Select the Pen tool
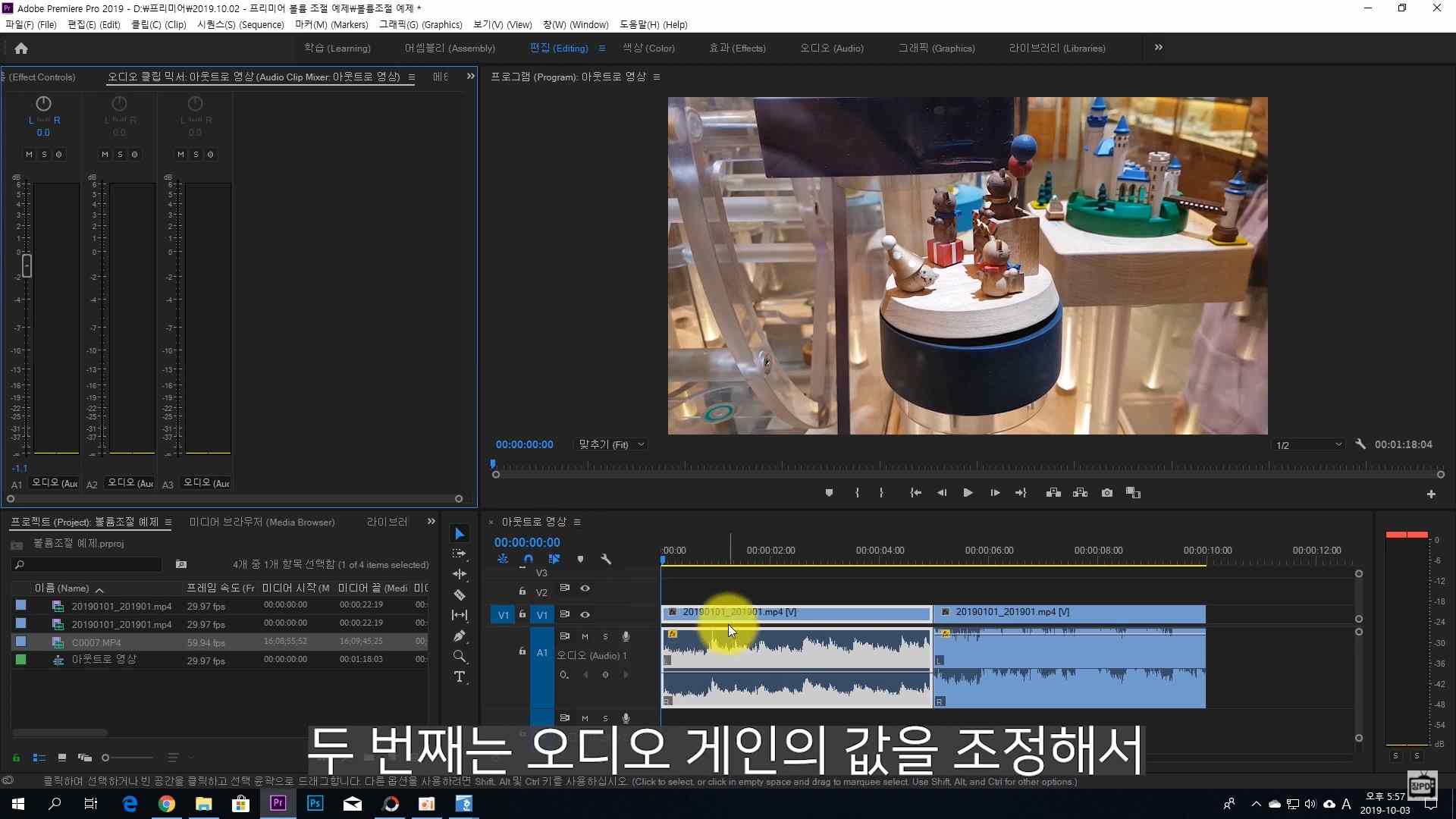This screenshot has width=1456, height=819. (x=460, y=636)
